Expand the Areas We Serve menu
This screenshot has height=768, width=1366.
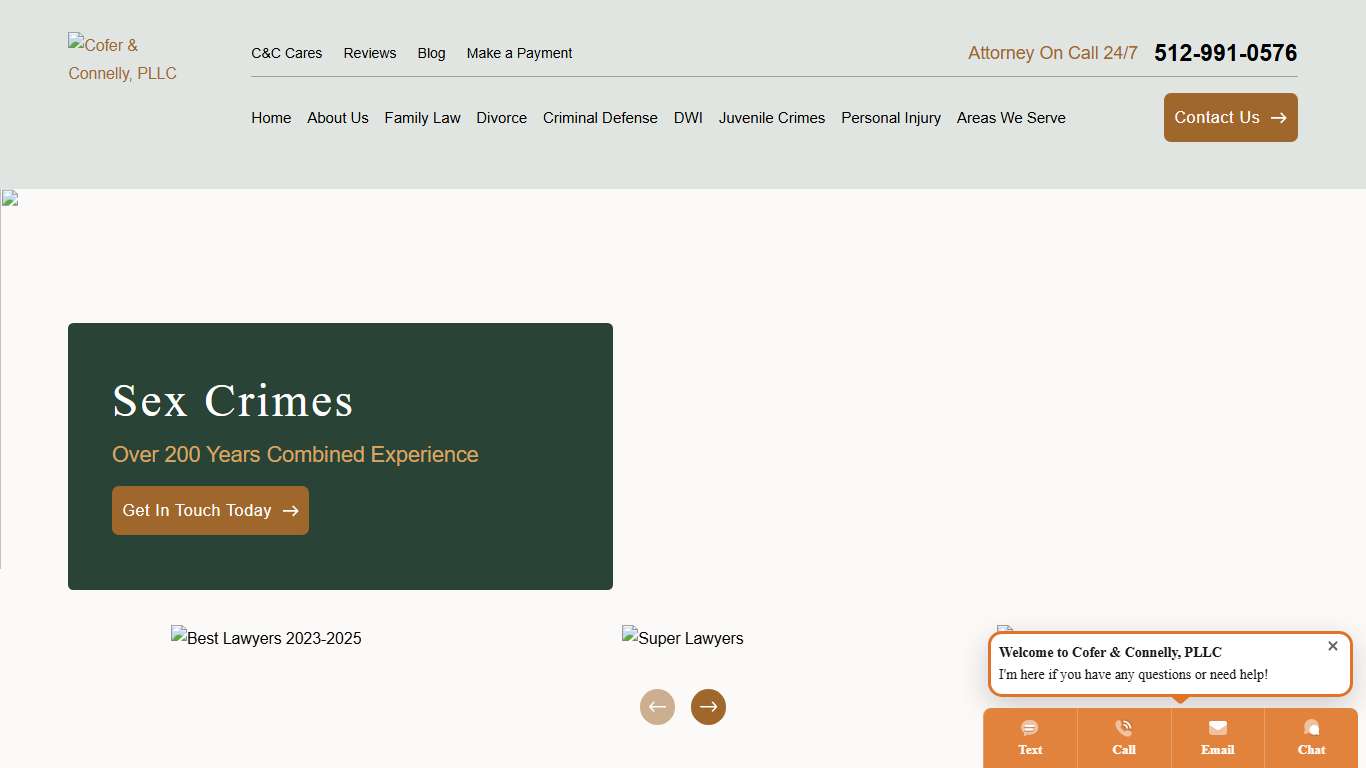click(x=1011, y=118)
